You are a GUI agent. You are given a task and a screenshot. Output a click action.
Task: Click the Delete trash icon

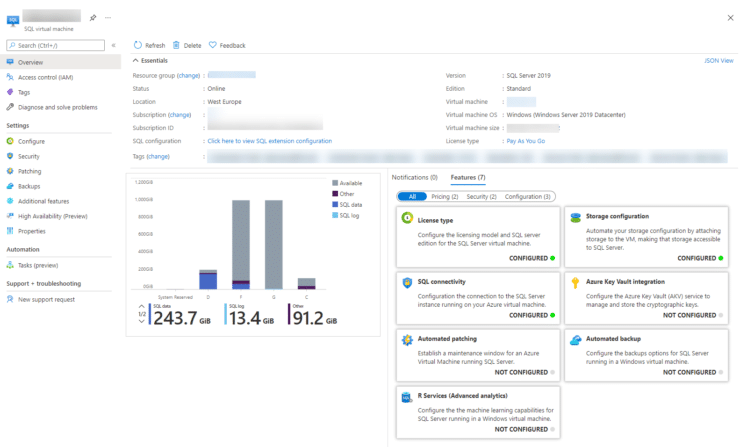pyautogui.click(x=176, y=45)
